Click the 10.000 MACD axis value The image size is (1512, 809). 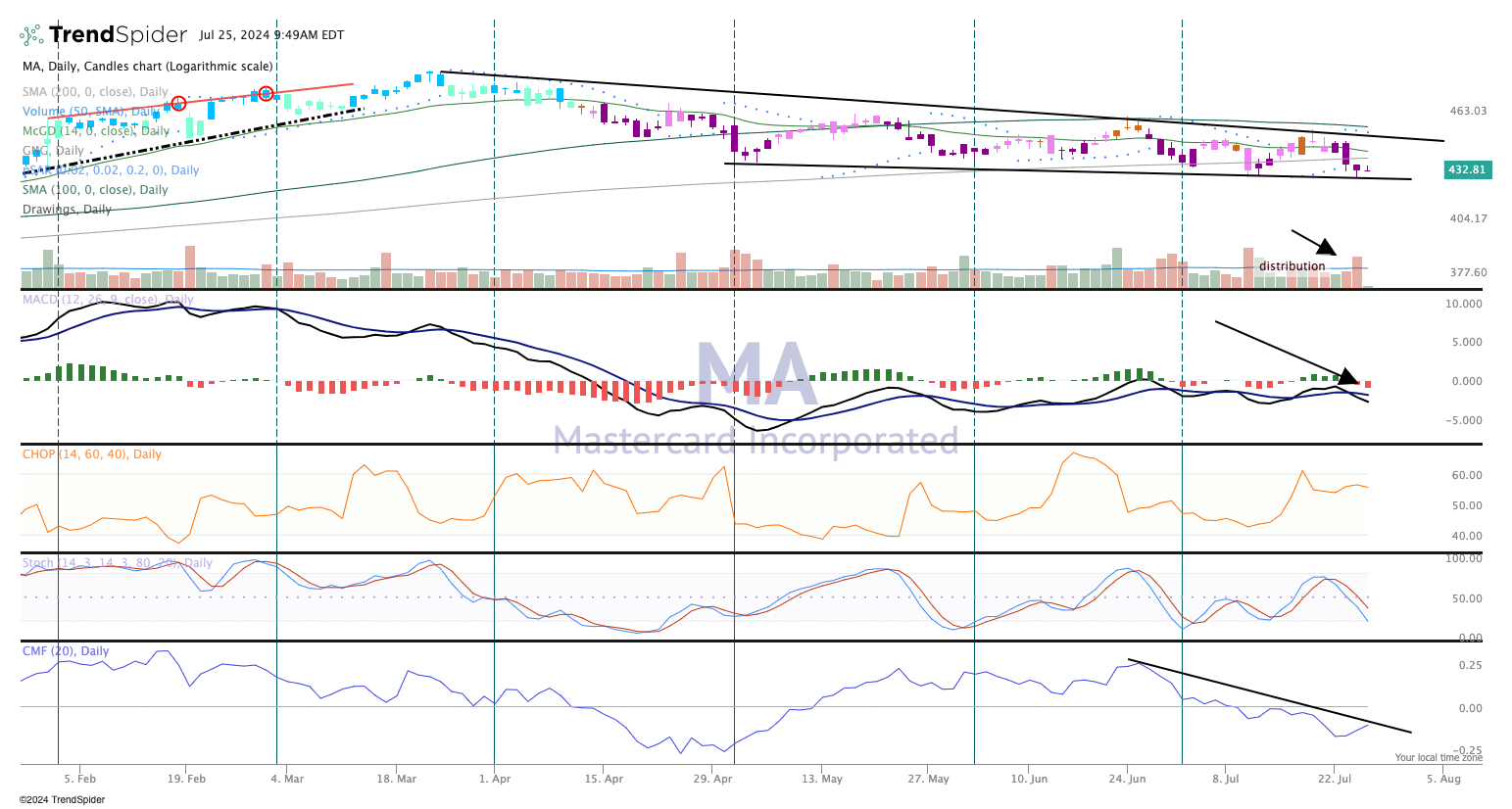click(1464, 305)
